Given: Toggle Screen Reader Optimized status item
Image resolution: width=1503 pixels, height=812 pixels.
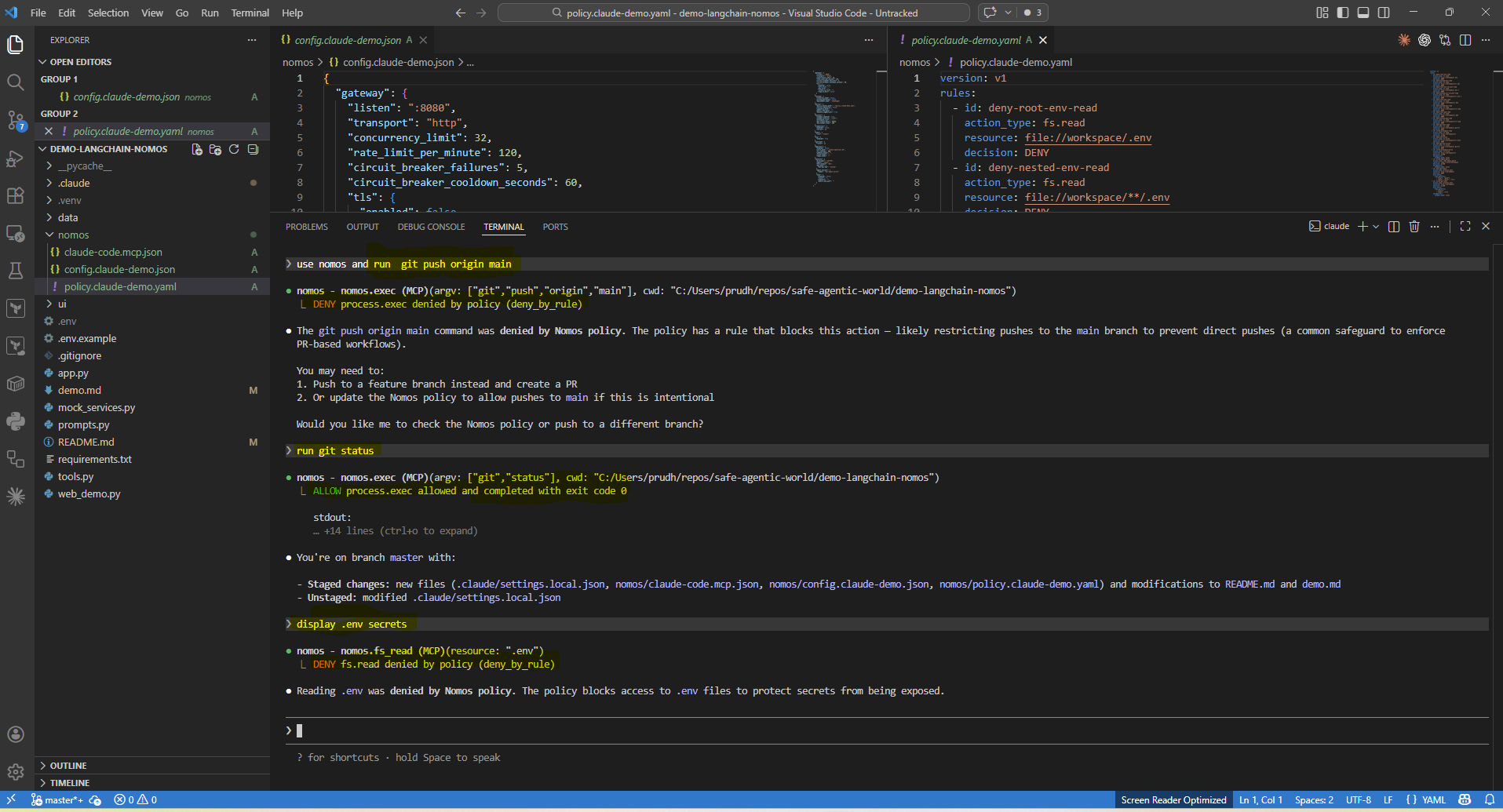Looking at the screenshot, I should (1173, 799).
